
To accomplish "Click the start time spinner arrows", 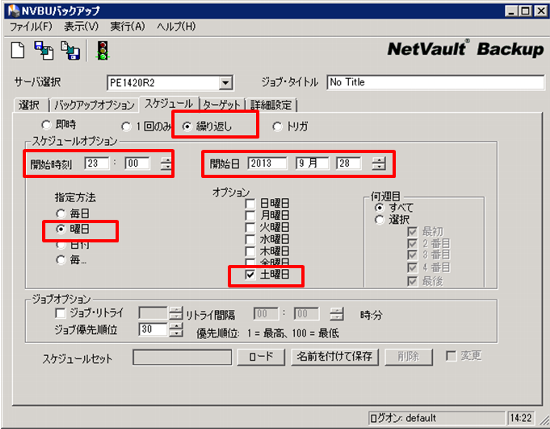I will (x=166, y=164).
